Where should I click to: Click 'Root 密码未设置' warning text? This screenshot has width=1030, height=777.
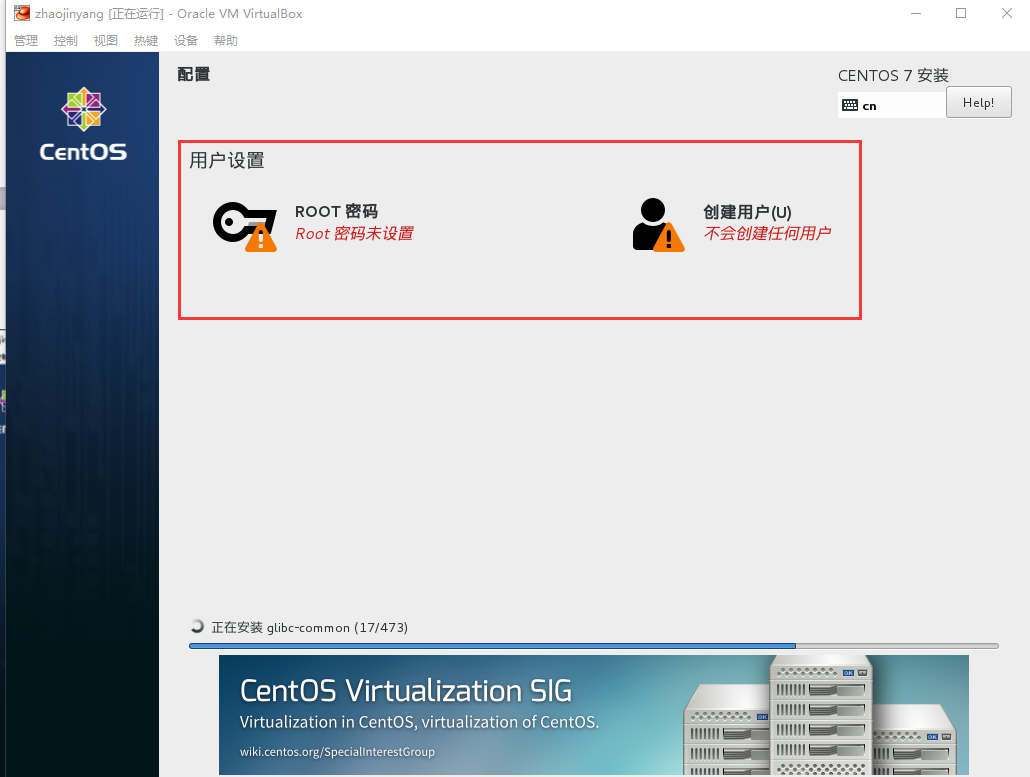[x=354, y=234]
